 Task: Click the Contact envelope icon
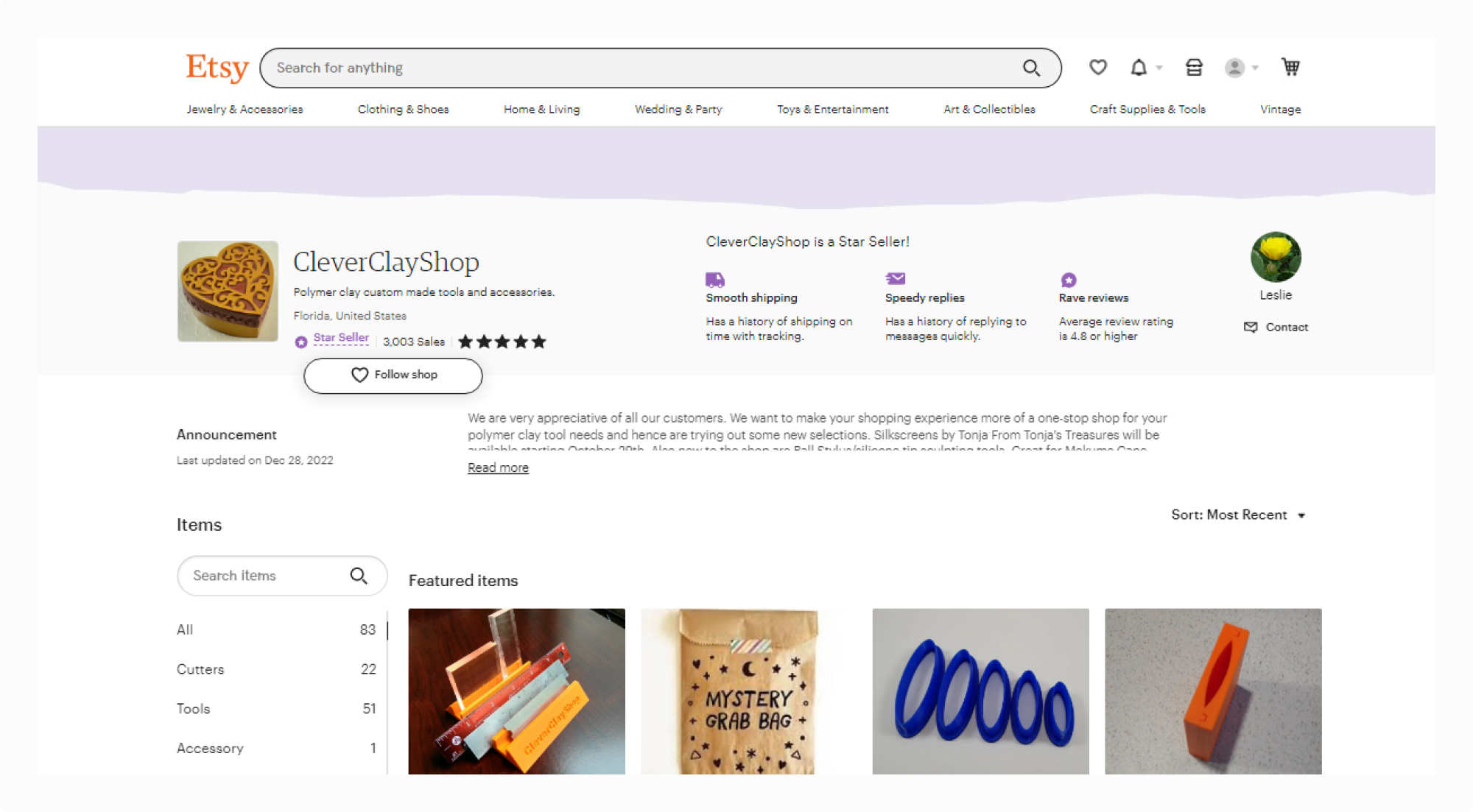[1251, 327]
